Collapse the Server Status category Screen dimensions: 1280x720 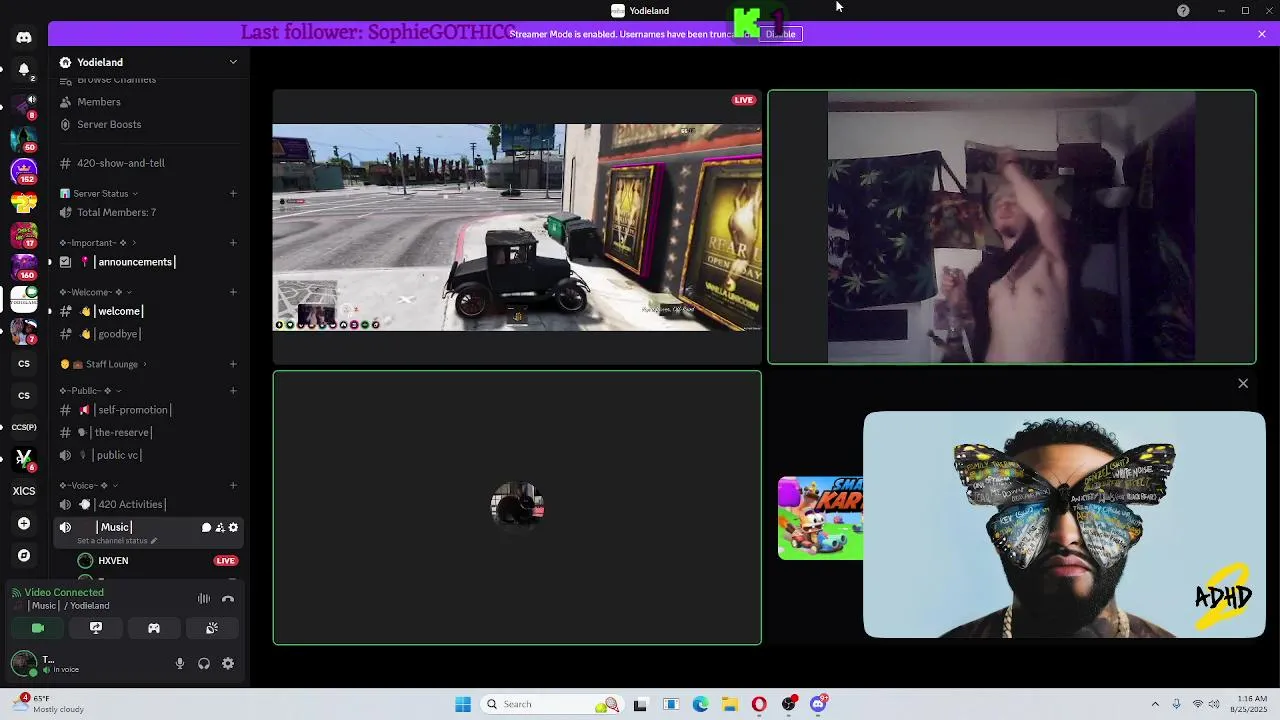[x=99, y=193]
